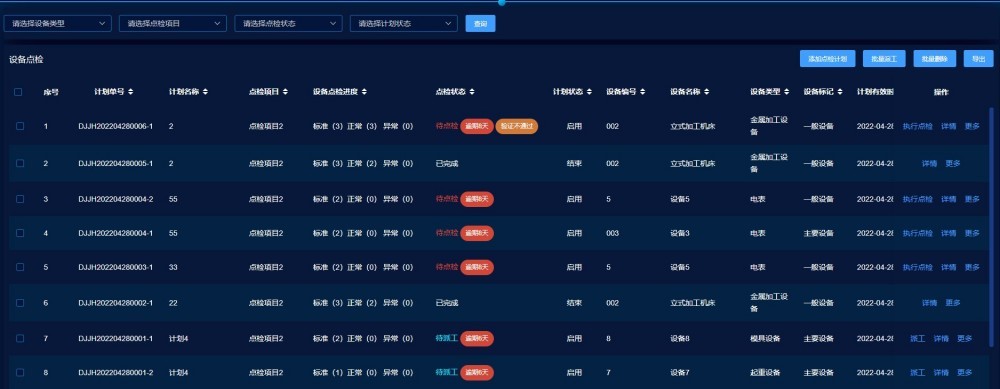Viewport: 1000px width, 389px height.
Task: Click the 添加点检计划 button
Action: (x=827, y=59)
